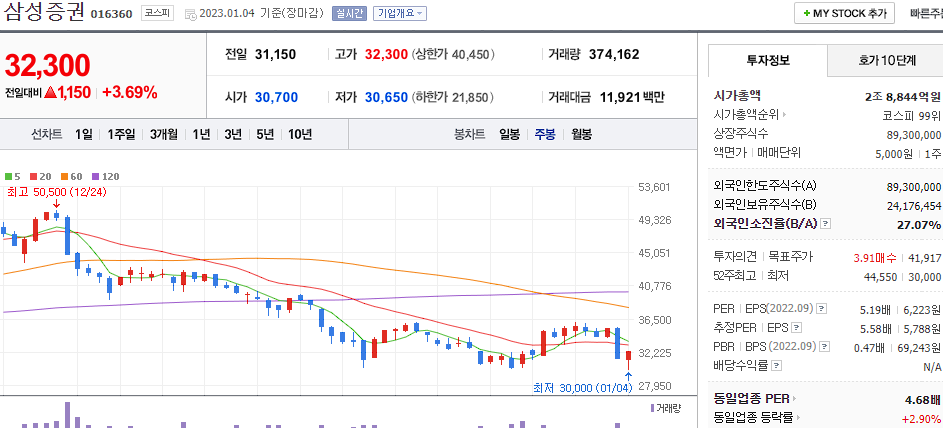This screenshot has width=943, height=428.
Task: Click arrow next to 동일업종 등락률
Action: tap(799, 417)
